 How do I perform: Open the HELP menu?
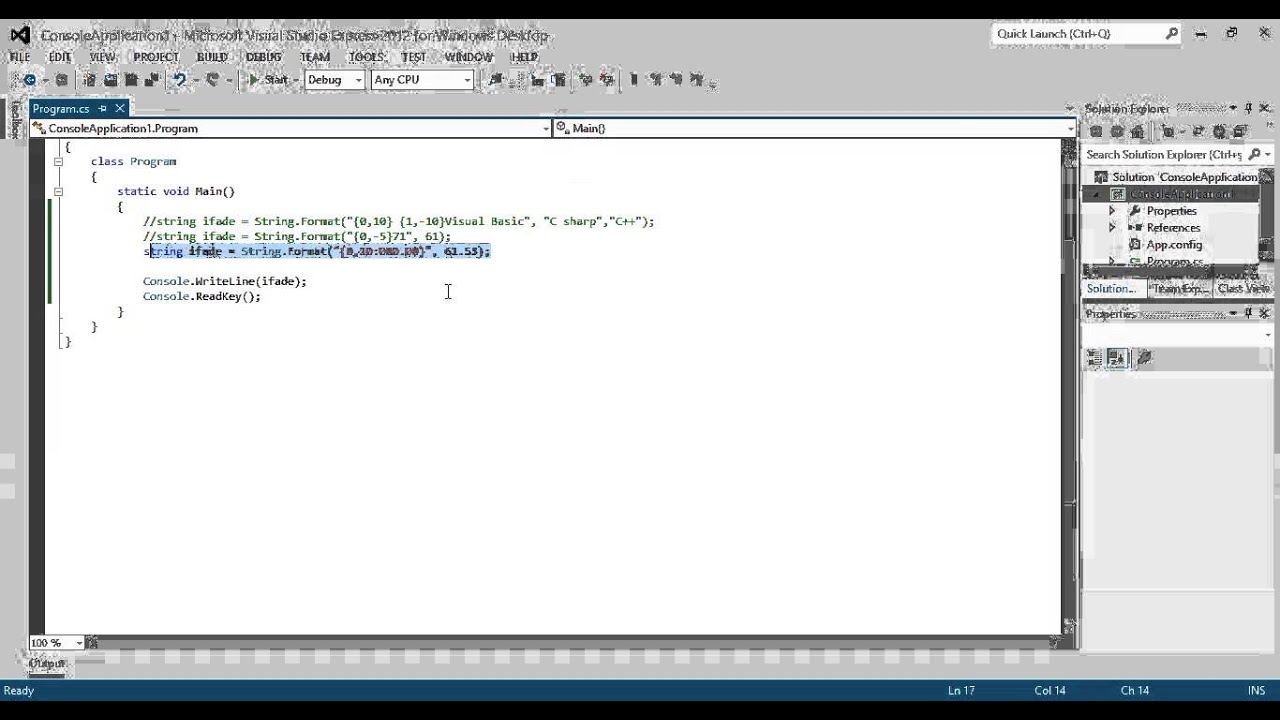point(525,57)
